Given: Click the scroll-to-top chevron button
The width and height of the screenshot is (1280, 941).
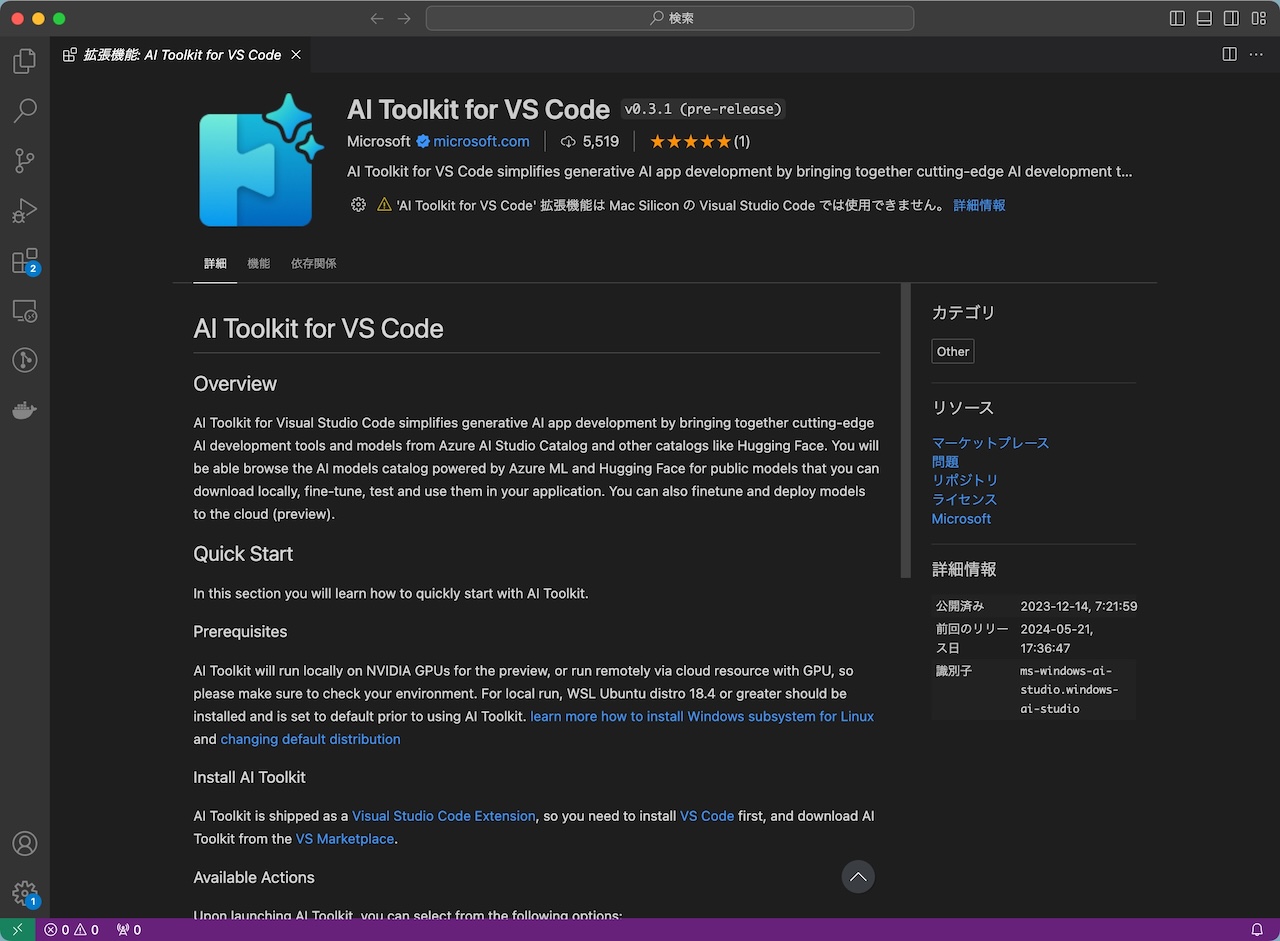Looking at the screenshot, I should coord(858,877).
